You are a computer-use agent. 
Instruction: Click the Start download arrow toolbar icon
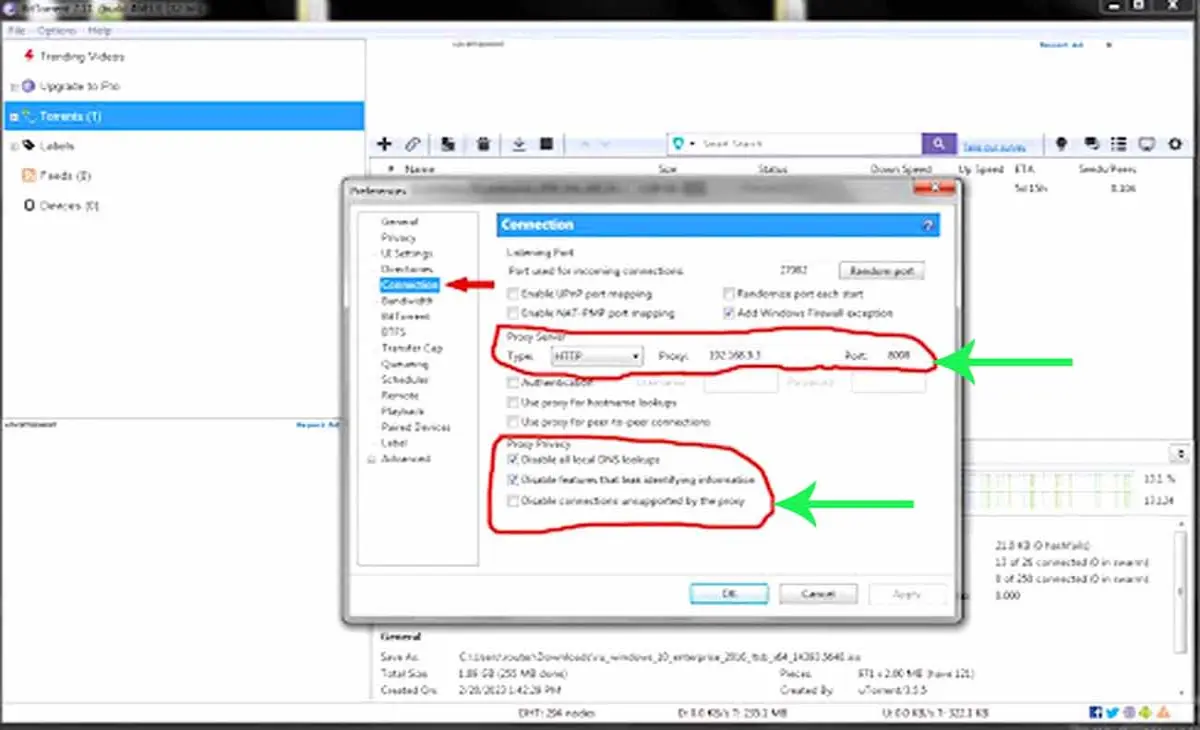coord(519,144)
